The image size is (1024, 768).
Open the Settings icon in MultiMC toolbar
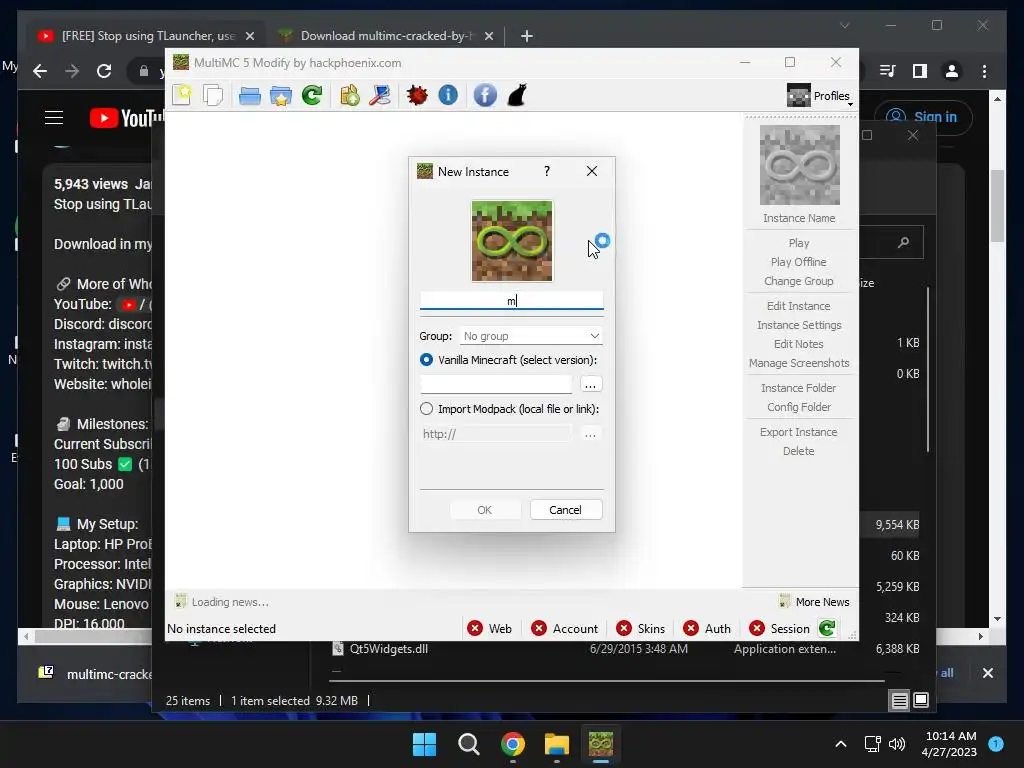pos(349,95)
